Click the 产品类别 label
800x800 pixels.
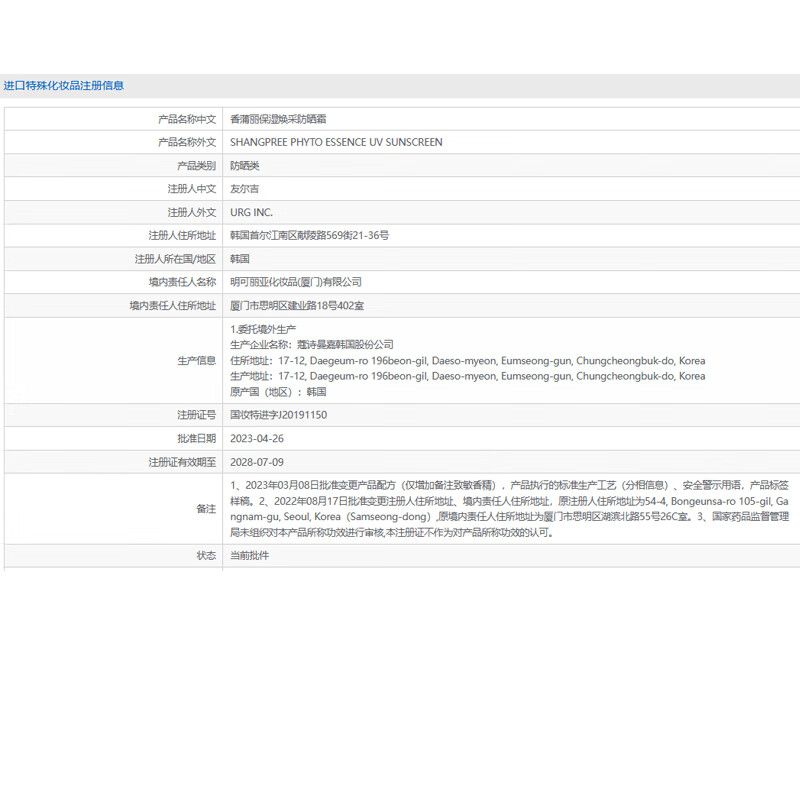[196, 166]
